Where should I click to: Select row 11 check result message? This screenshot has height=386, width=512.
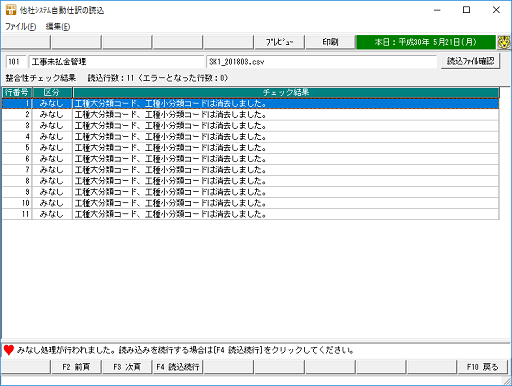tap(286, 214)
